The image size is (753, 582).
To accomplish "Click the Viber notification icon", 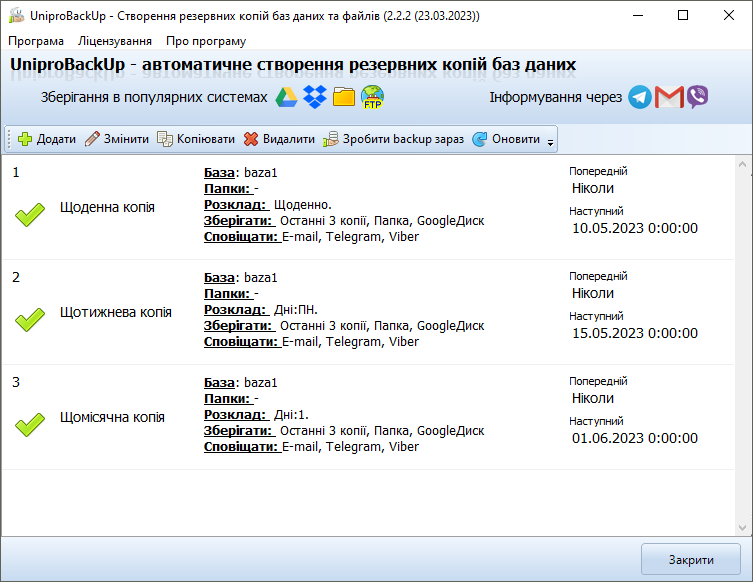I will pos(697,97).
